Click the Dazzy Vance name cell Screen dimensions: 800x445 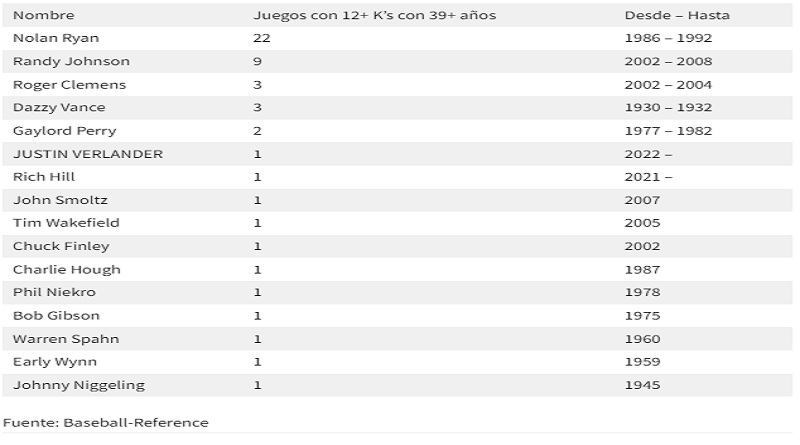(x=59, y=108)
